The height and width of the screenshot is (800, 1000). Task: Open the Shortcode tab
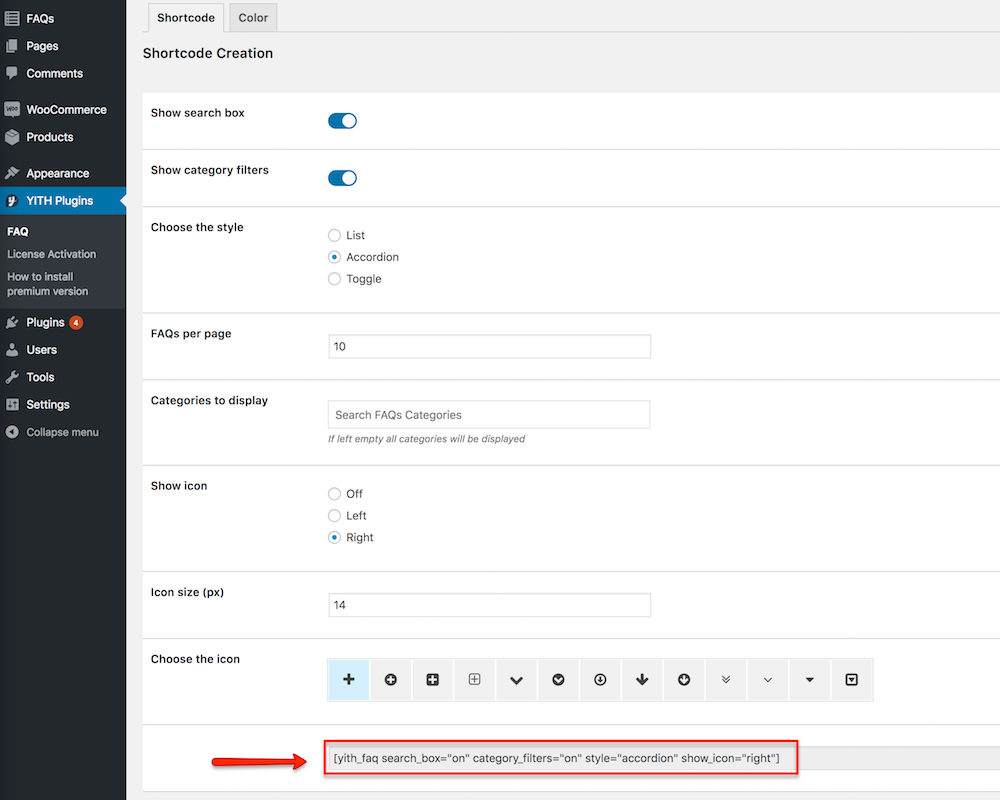click(x=186, y=18)
